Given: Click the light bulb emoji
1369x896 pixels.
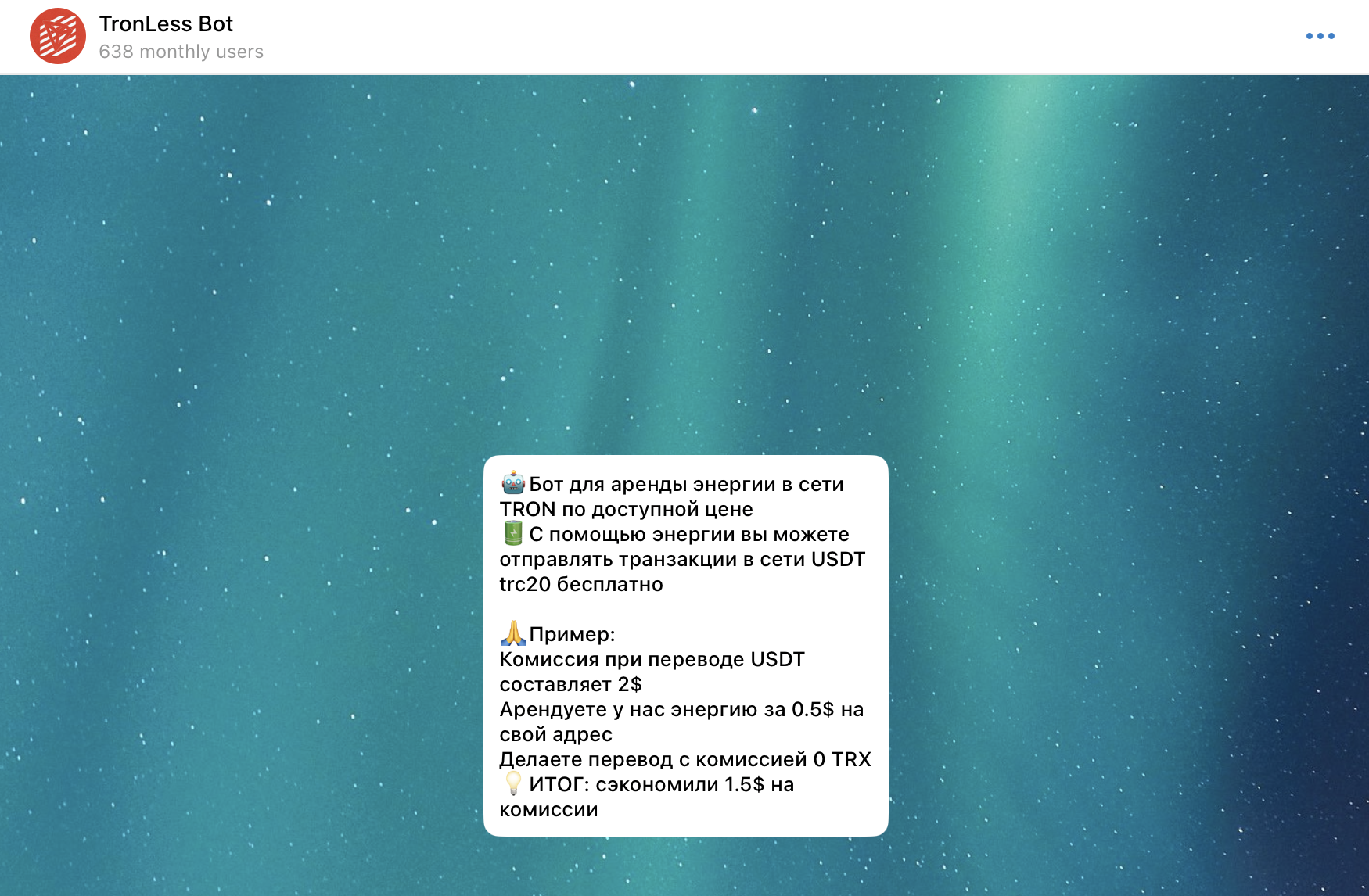Looking at the screenshot, I should pos(513,783).
